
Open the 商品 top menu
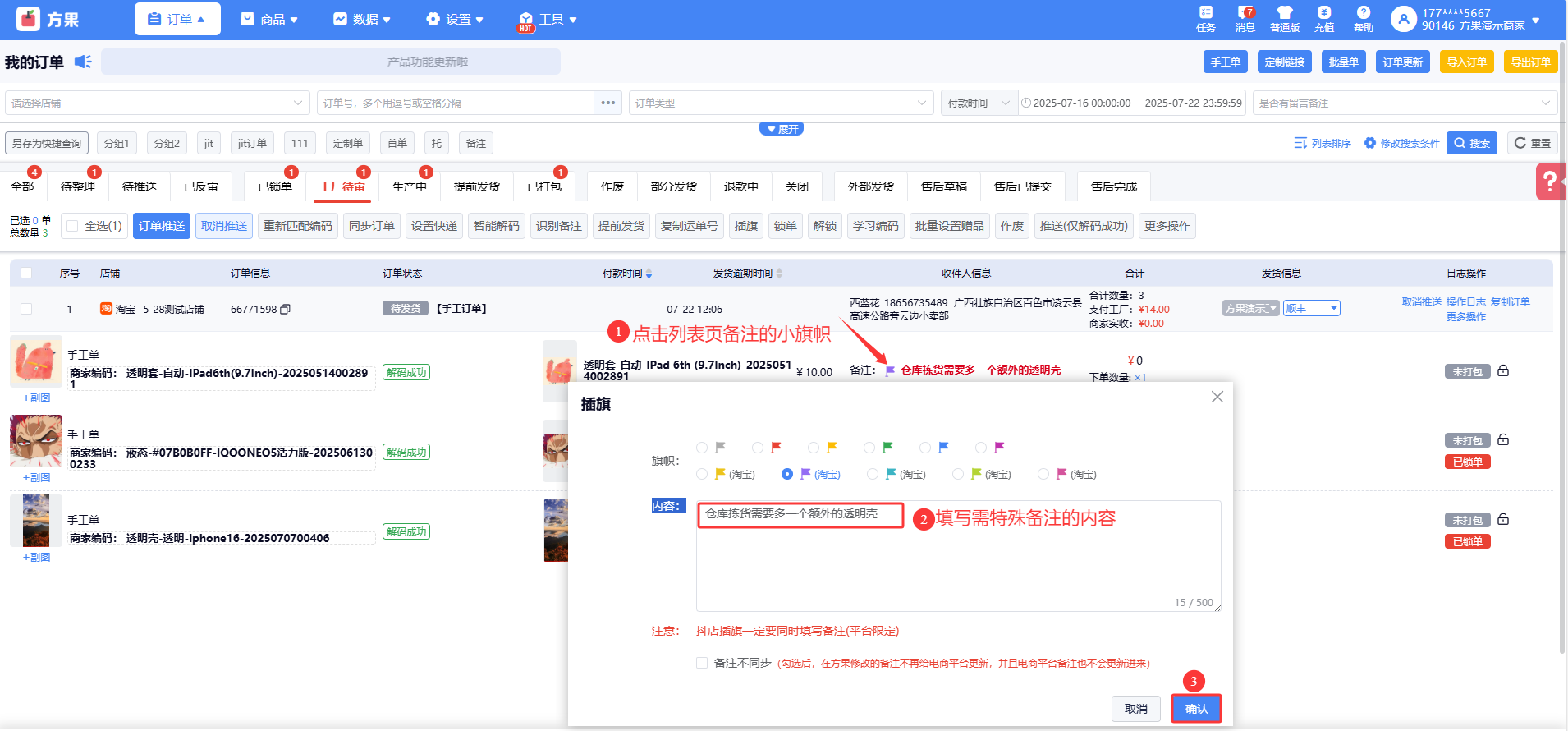(x=269, y=19)
